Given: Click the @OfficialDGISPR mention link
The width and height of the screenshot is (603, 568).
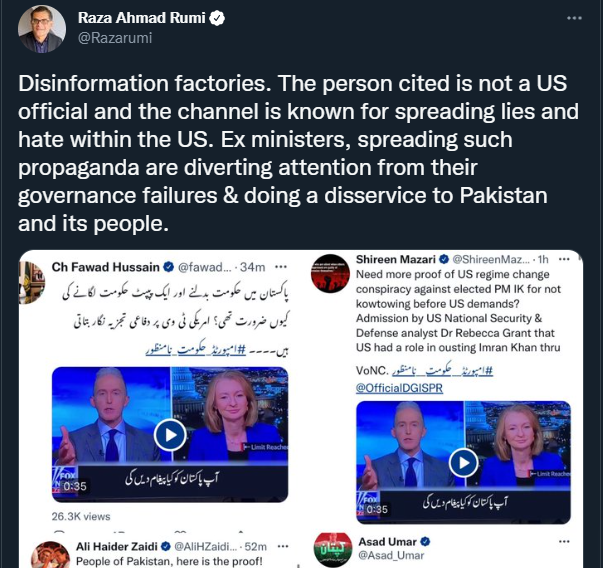Looking at the screenshot, I should (x=399, y=388).
